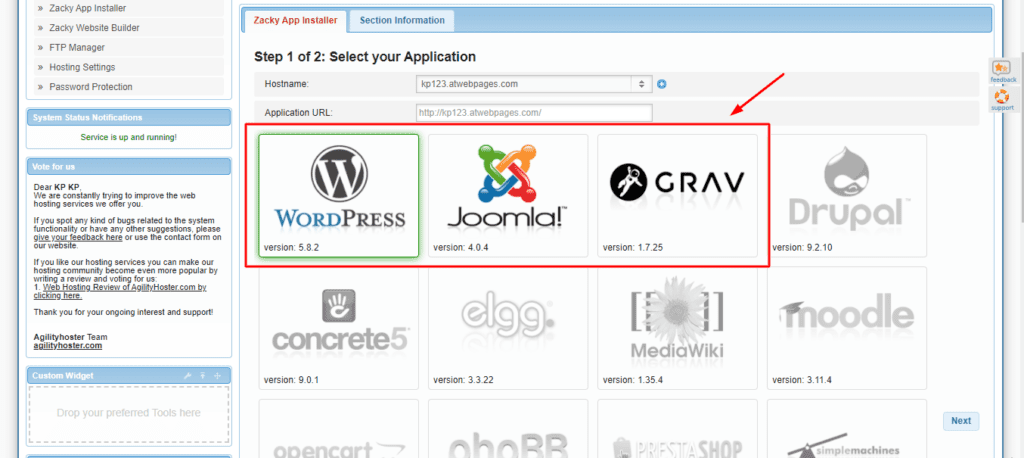Click the 'Drop your preferred Tools here' area
The width and height of the screenshot is (1024, 458).
click(129, 413)
